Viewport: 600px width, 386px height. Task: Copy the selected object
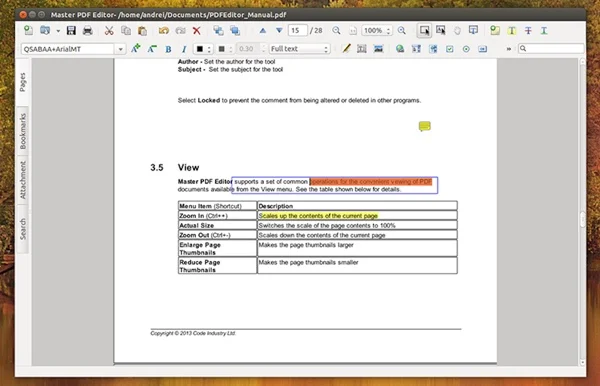tap(126, 30)
